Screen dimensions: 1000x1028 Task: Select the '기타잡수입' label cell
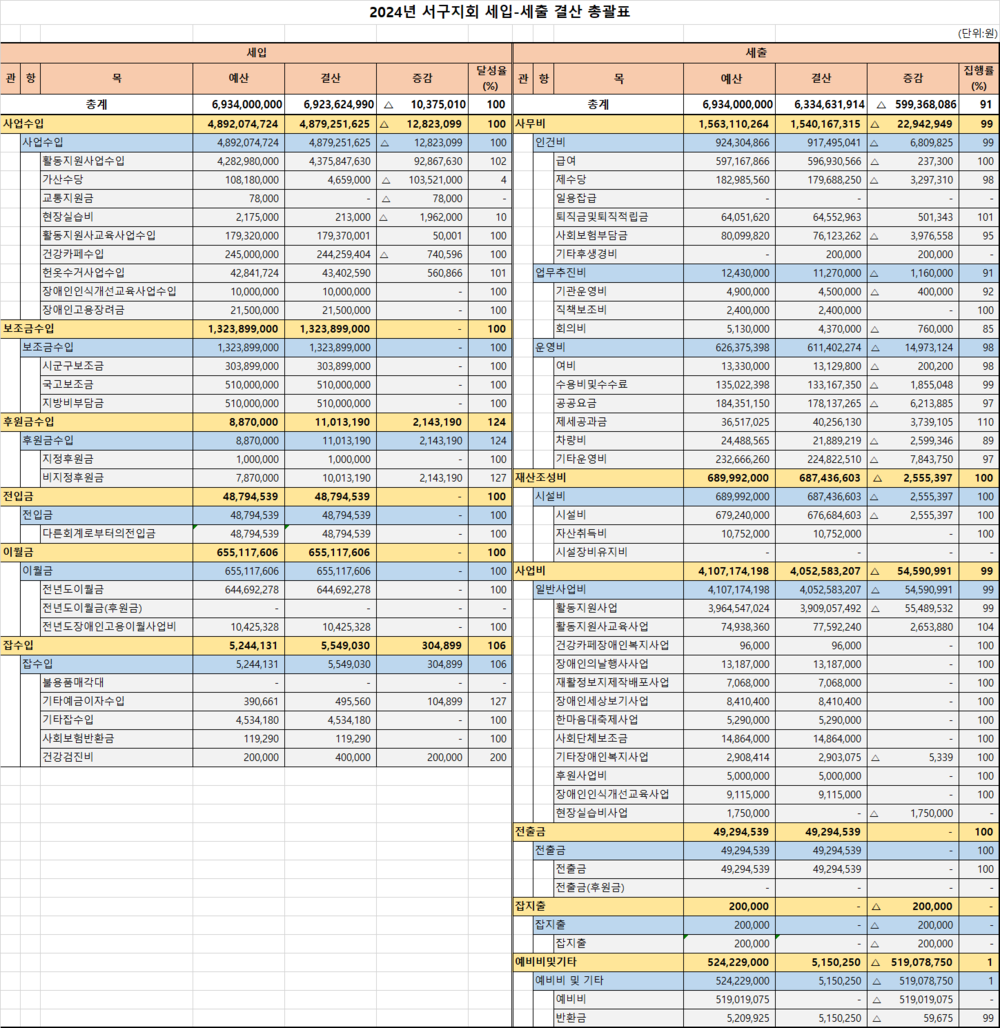(x=117, y=720)
